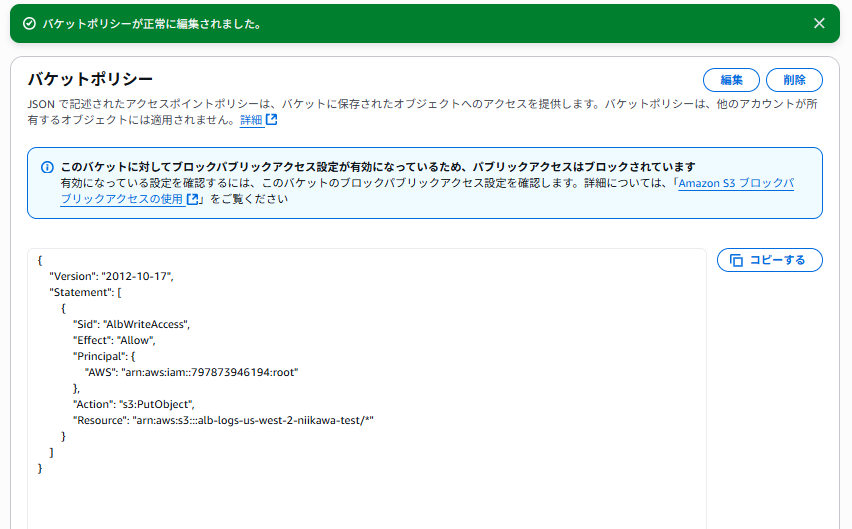Click the "Version": "2012-10-17" line
Viewport: 852px width, 529px height.
[111, 276]
